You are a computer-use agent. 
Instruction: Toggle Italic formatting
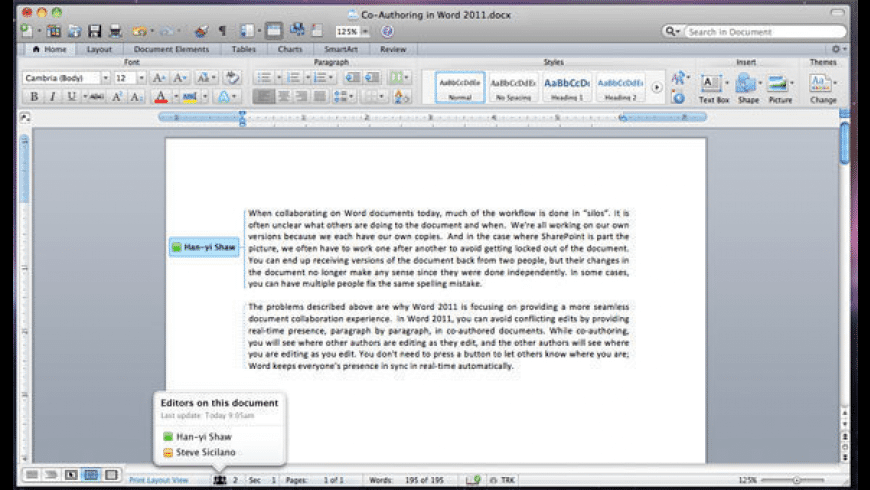tap(52, 97)
